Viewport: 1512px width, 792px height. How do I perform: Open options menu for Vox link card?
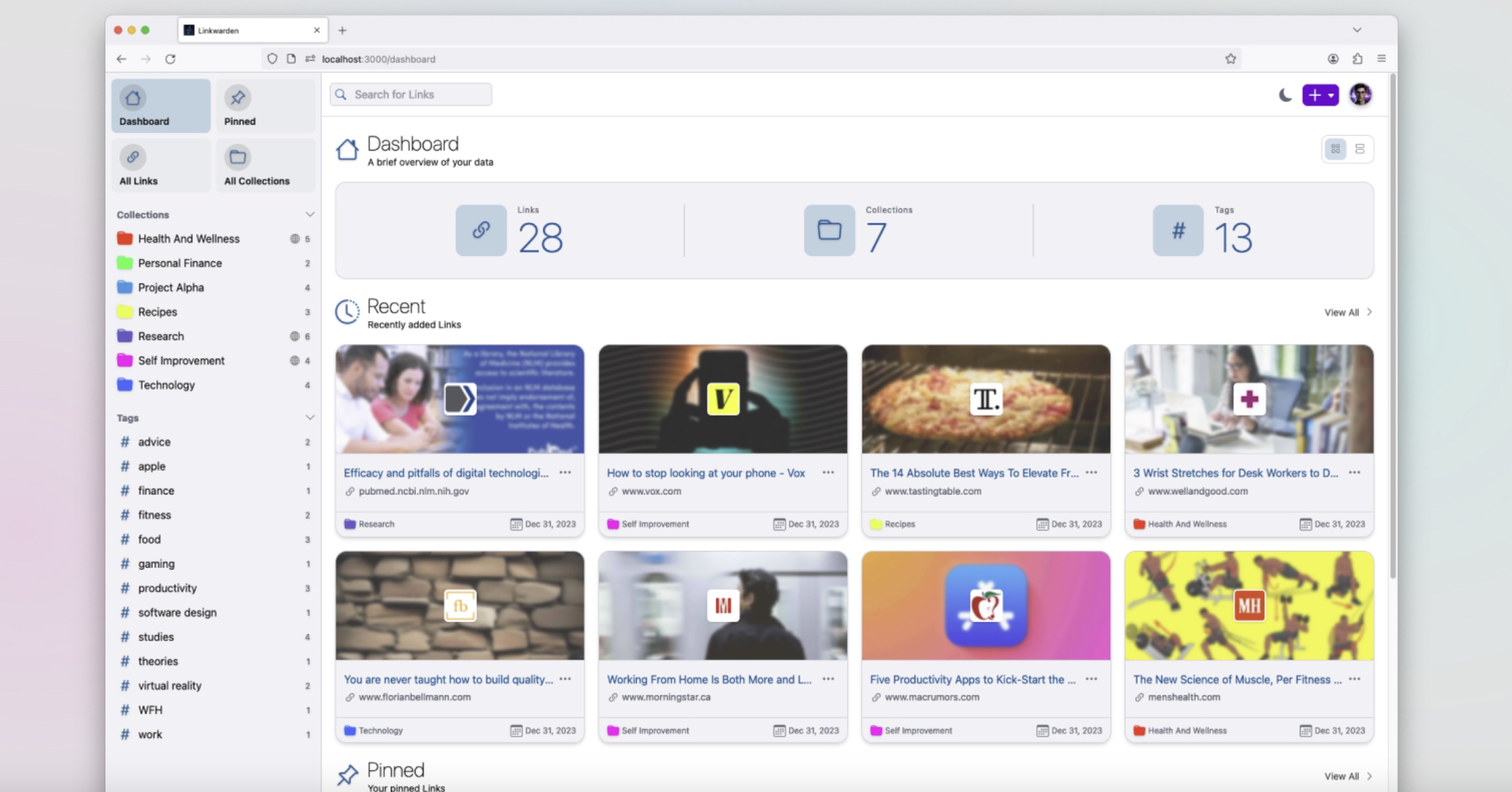pos(828,472)
